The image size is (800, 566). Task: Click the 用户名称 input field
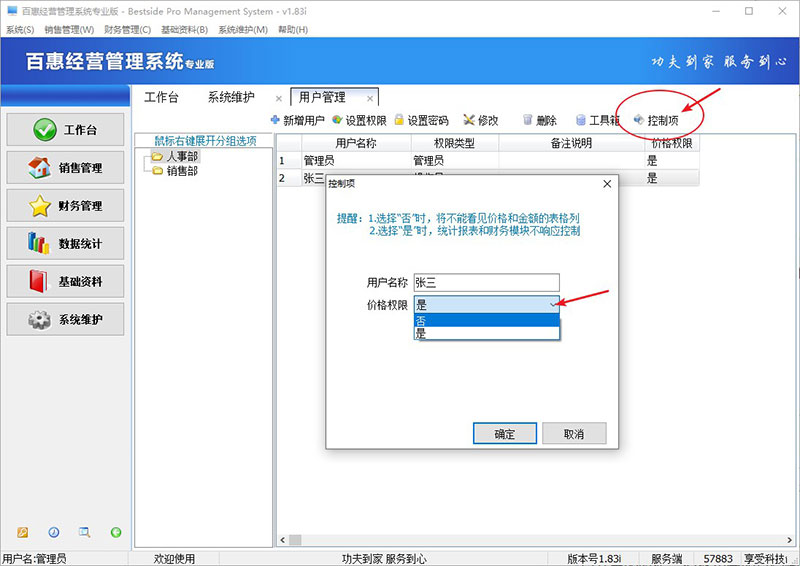(487, 283)
